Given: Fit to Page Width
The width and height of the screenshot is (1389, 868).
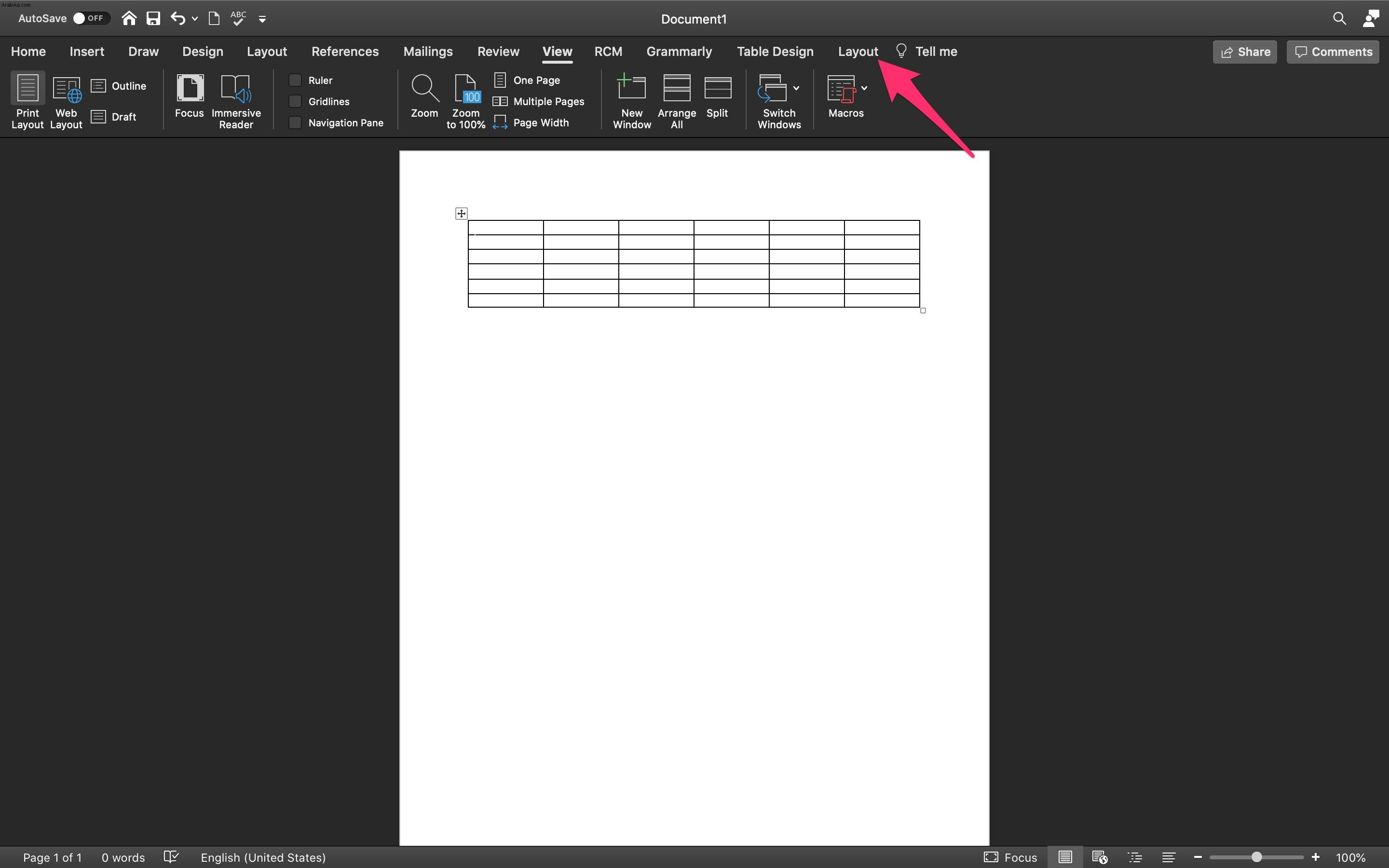Looking at the screenshot, I should pos(531,122).
